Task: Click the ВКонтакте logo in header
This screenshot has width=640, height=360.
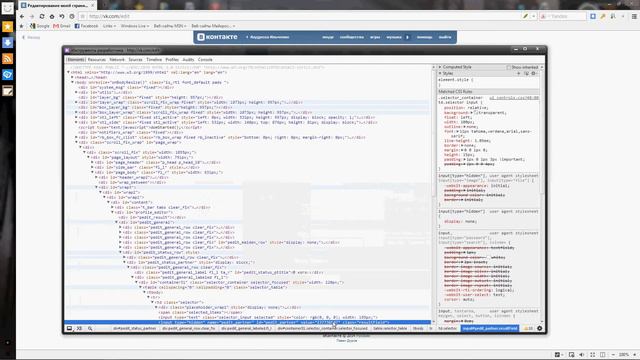Action: click(x=217, y=37)
